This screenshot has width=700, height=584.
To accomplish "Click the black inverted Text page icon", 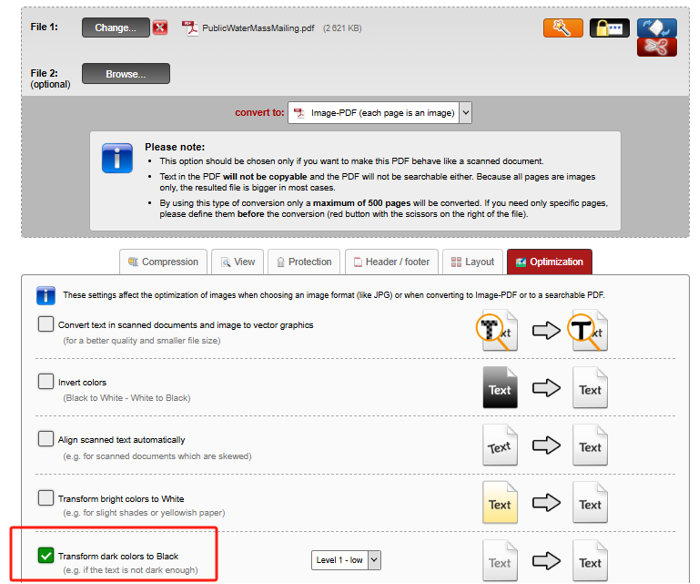I will pyautogui.click(x=500, y=388).
